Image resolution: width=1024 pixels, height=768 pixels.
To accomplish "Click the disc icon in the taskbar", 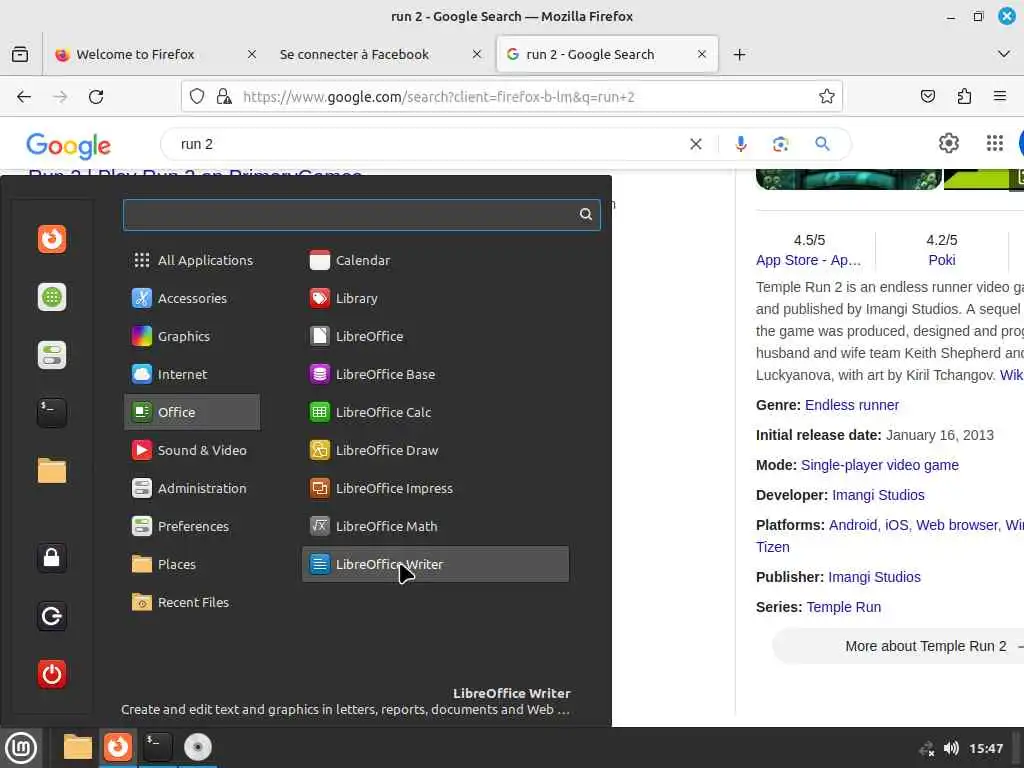I will (x=197, y=747).
